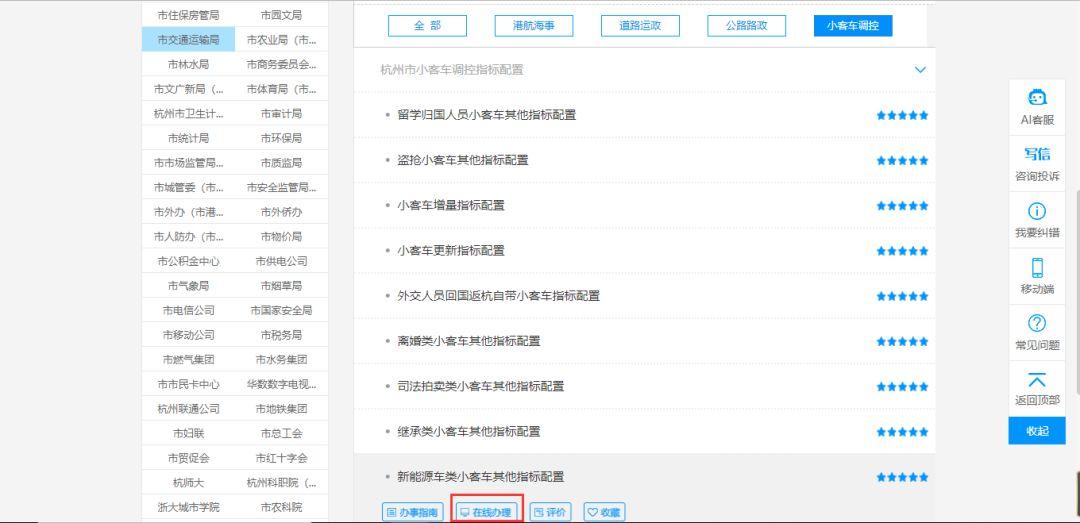Open 小客车增量指标配置 item

click(x=450, y=205)
